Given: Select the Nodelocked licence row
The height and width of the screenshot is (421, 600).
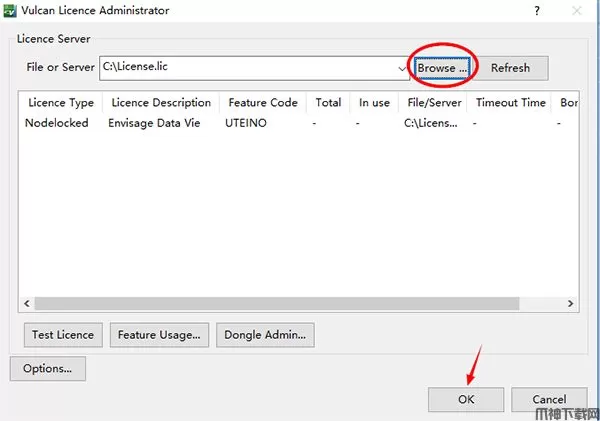Looking at the screenshot, I should (x=58, y=123).
